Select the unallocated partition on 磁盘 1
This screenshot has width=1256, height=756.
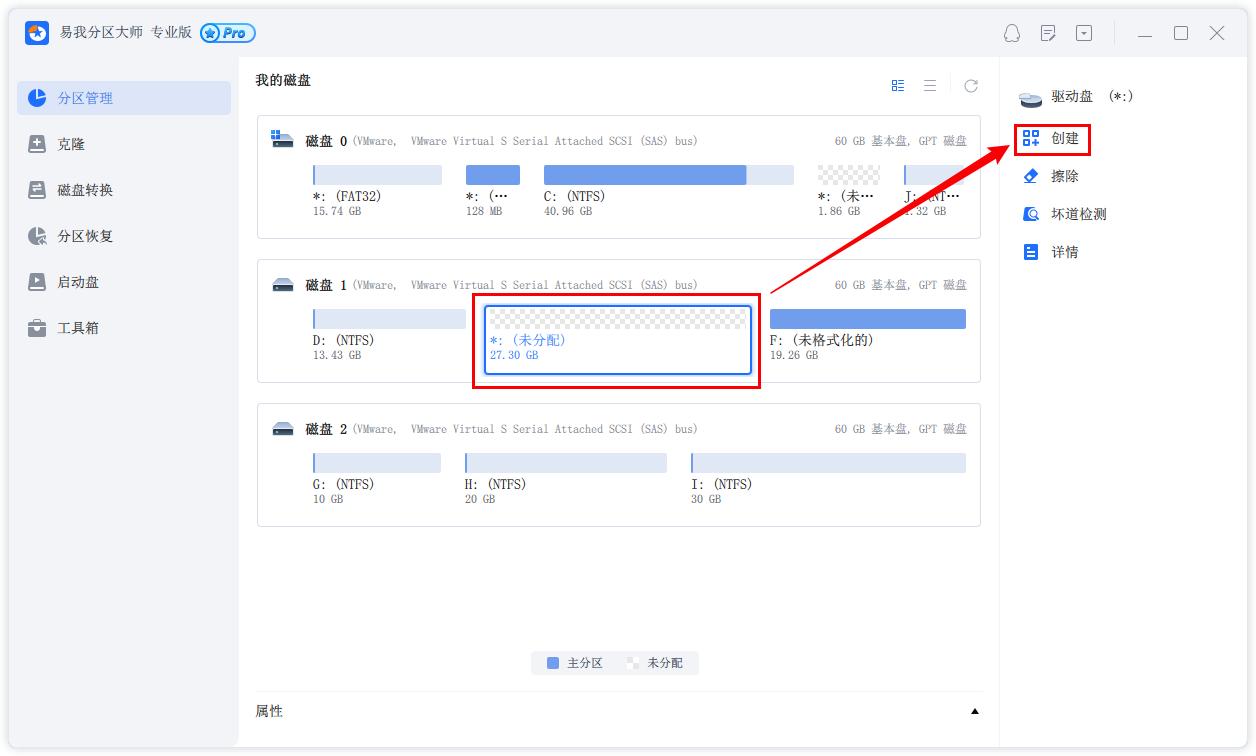[x=617, y=339]
